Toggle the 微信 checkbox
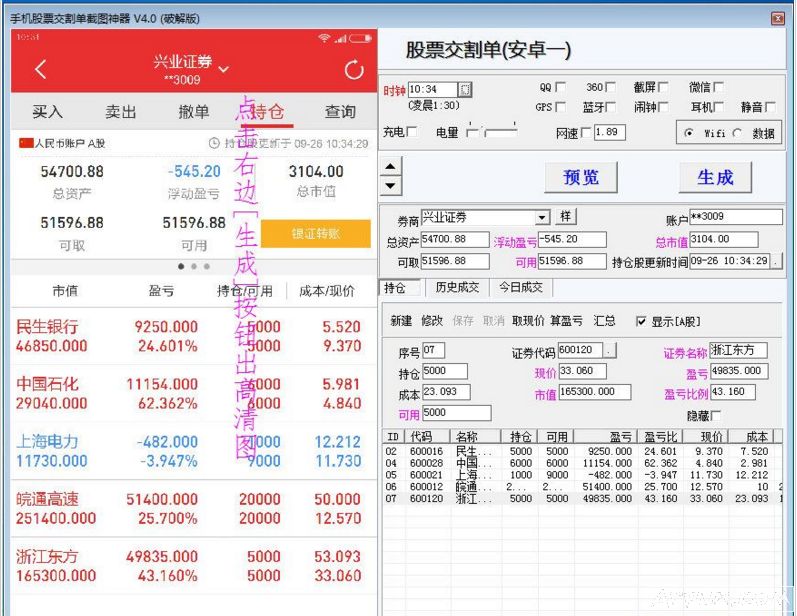797x616 pixels. tap(718, 87)
